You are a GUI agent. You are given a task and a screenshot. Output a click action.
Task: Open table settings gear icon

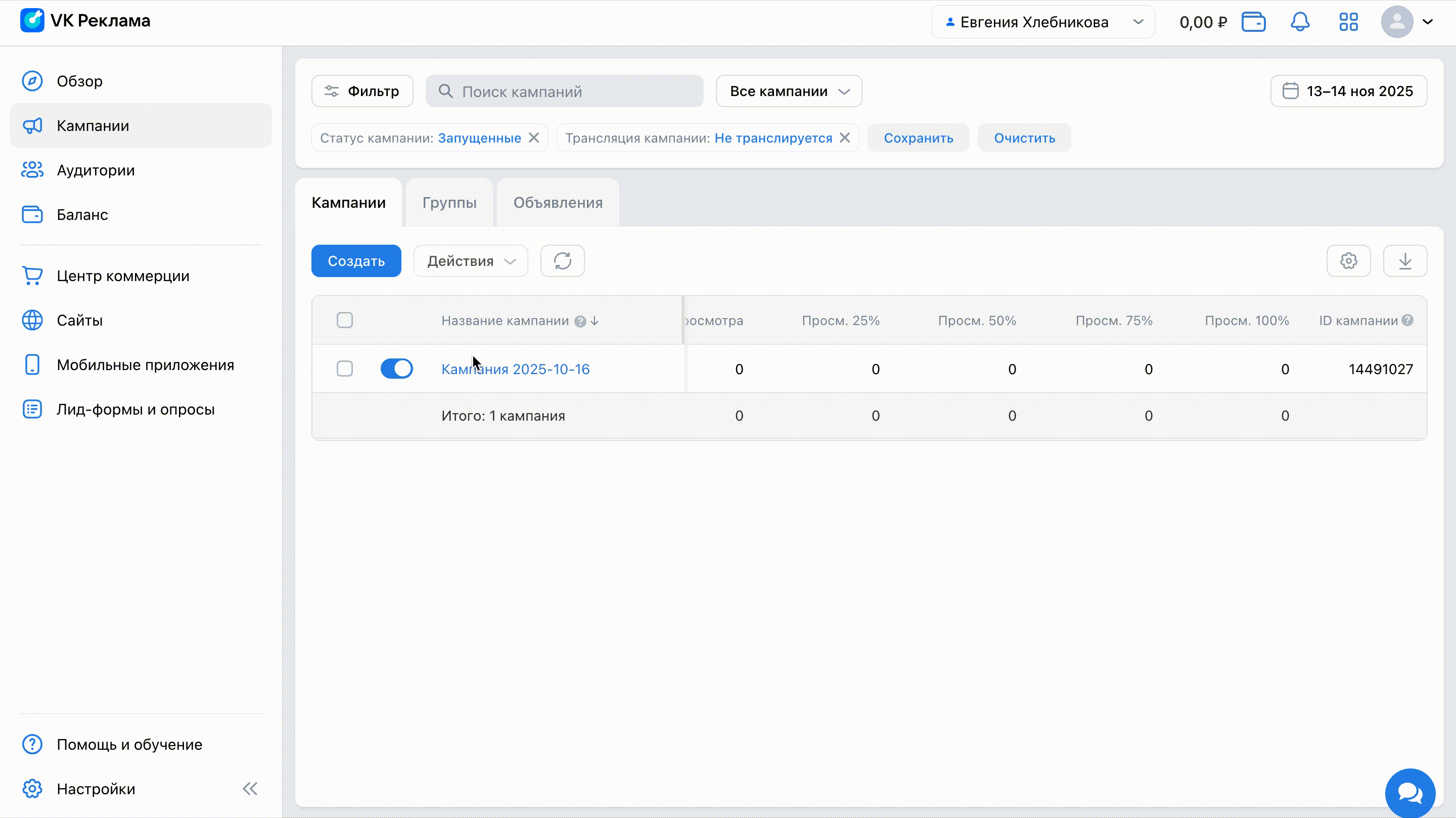[x=1348, y=260]
